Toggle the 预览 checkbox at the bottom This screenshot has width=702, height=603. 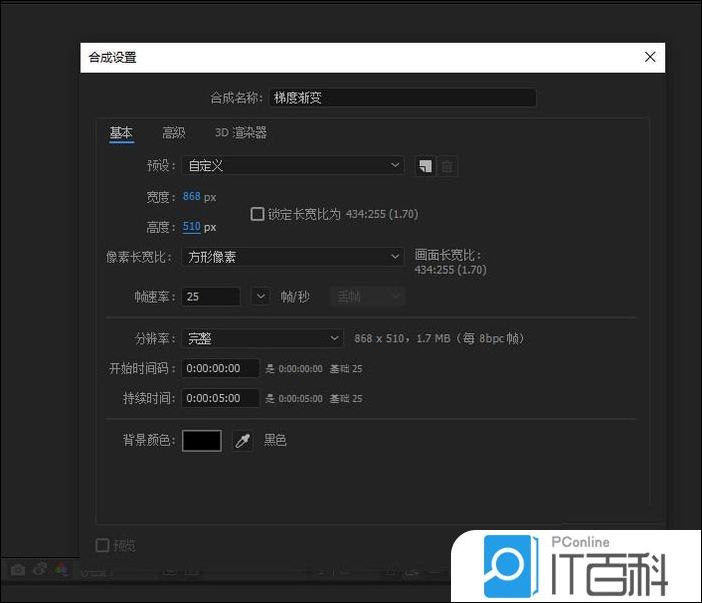pyautogui.click(x=103, y=545)
